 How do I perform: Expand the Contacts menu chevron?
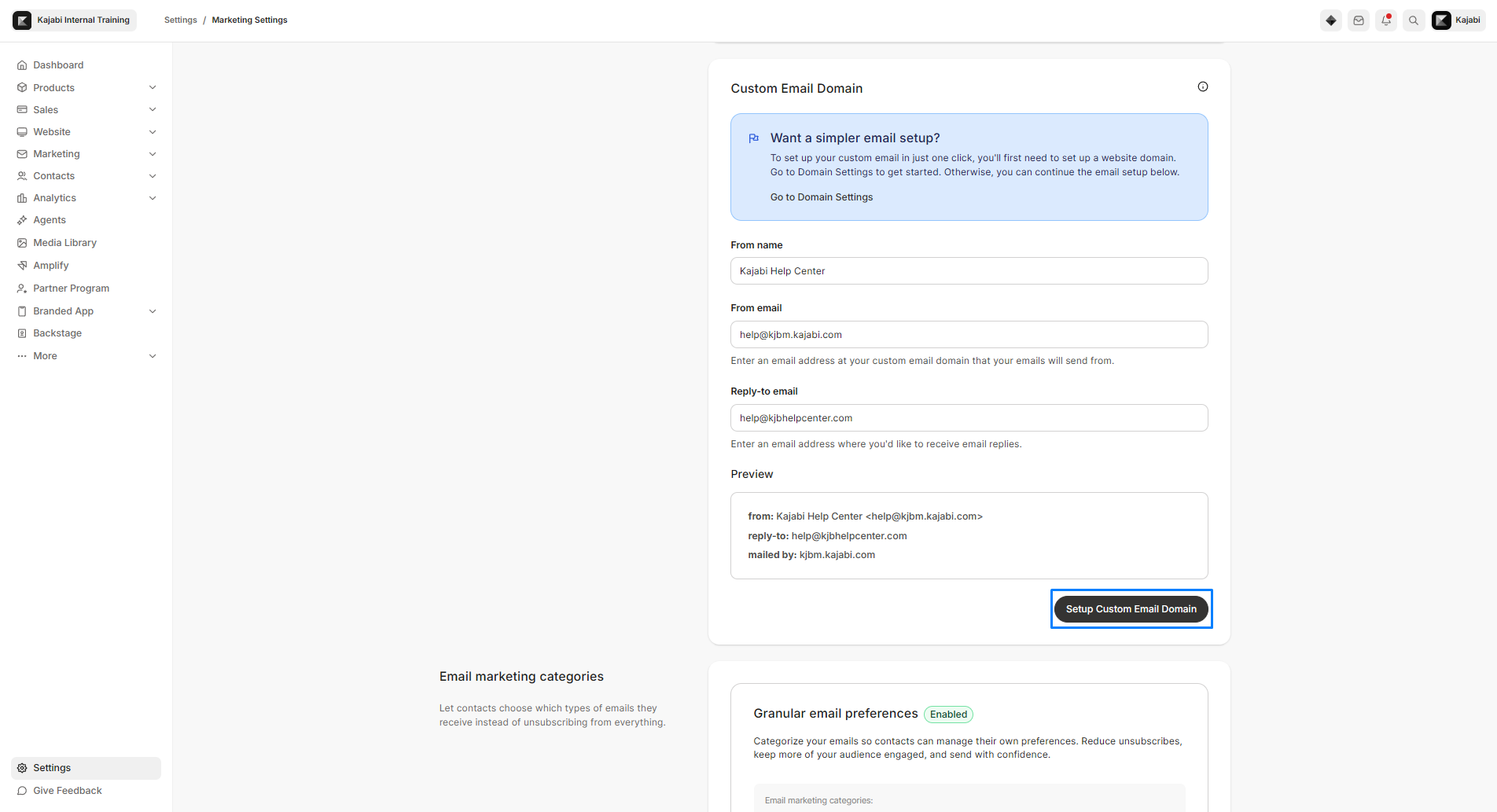click(153, 176)
